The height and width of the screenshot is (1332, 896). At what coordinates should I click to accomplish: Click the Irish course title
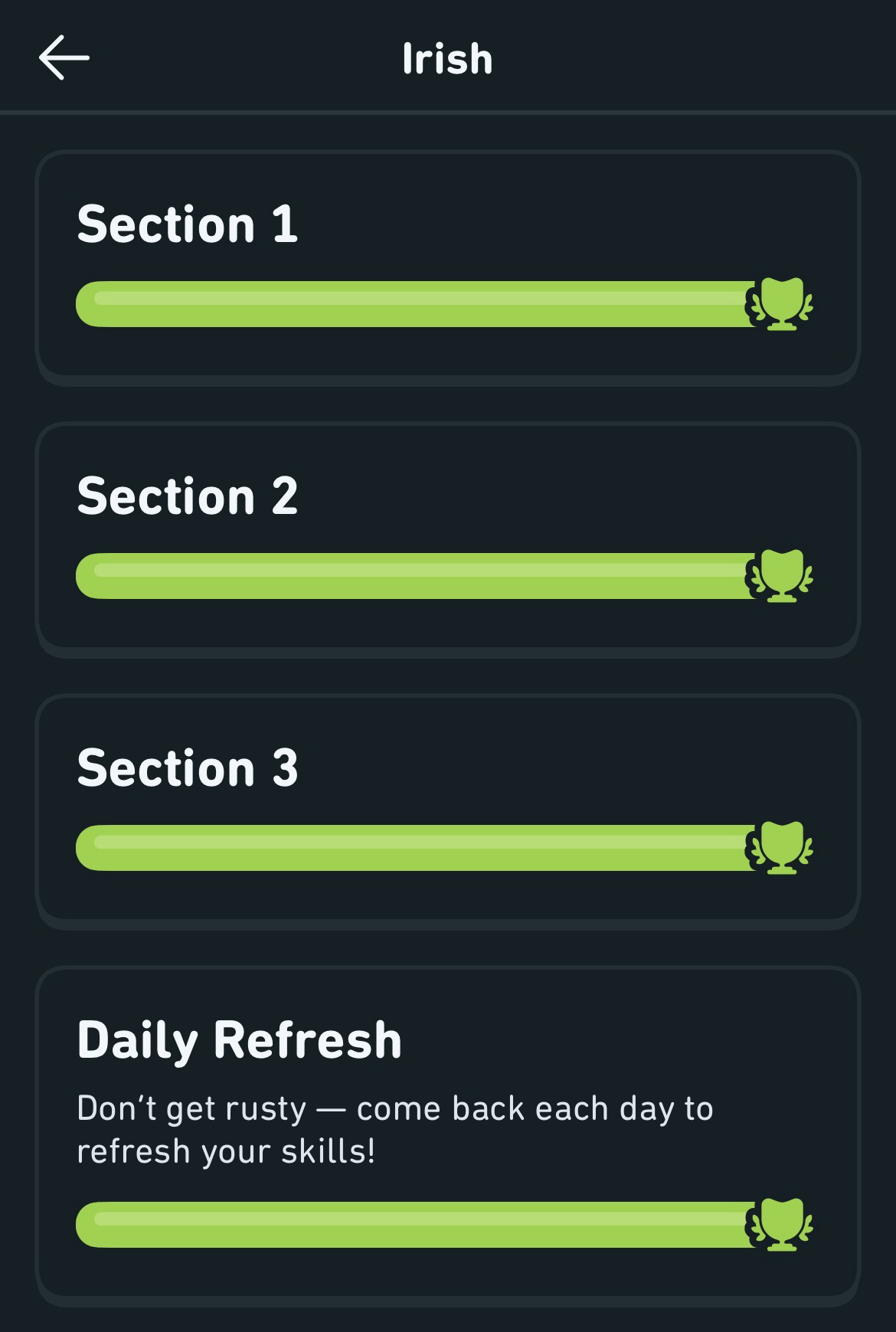click(x=447, y=59)
